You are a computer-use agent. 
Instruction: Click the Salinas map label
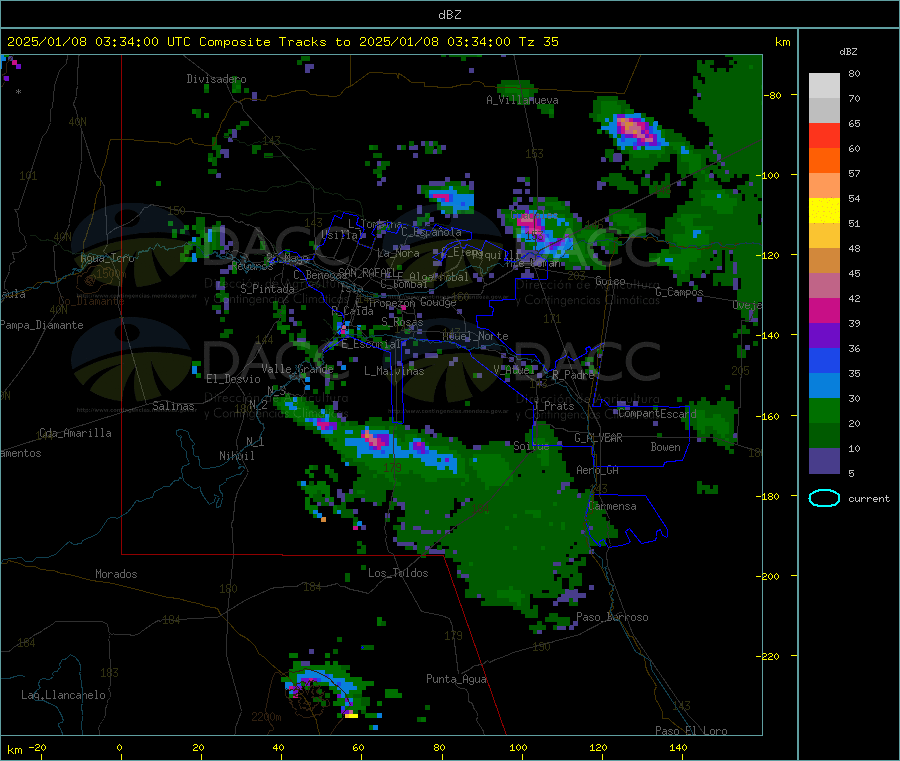pyautogui.click(x=173, y=406)
